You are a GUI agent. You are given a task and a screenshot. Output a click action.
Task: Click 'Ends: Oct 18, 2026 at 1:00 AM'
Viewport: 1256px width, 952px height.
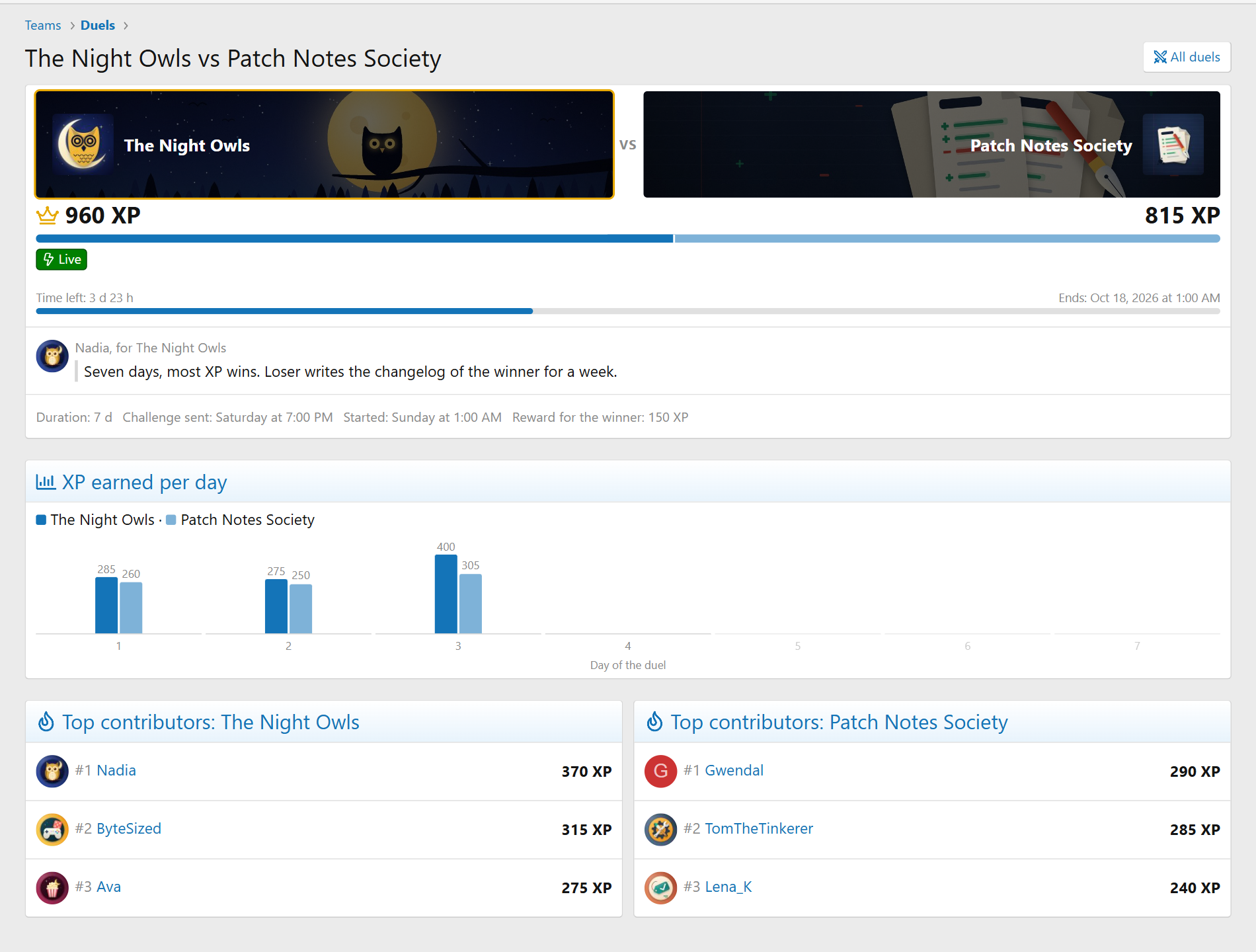(x=1139, y=297)
